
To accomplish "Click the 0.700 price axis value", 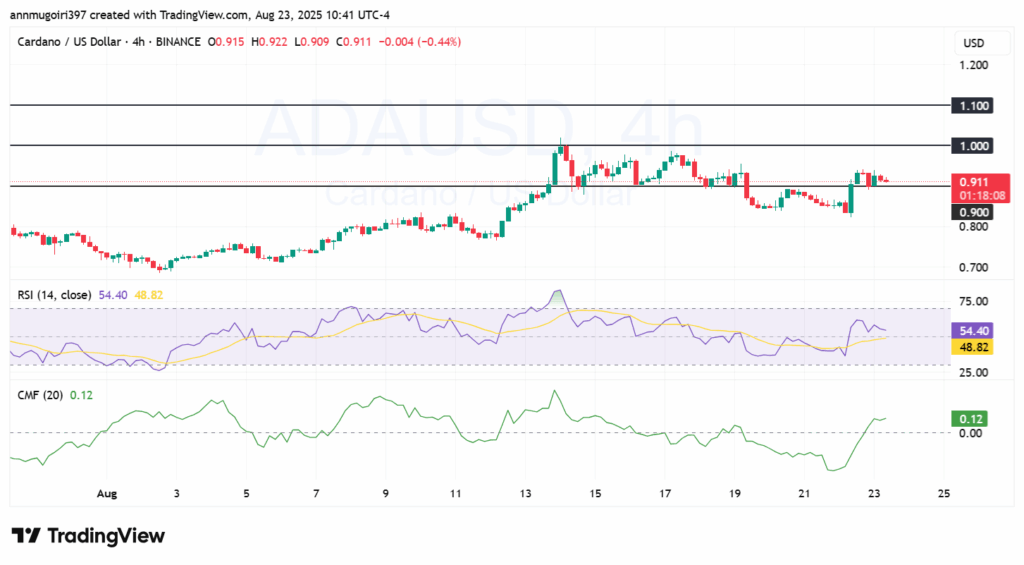I will [973, 267].
